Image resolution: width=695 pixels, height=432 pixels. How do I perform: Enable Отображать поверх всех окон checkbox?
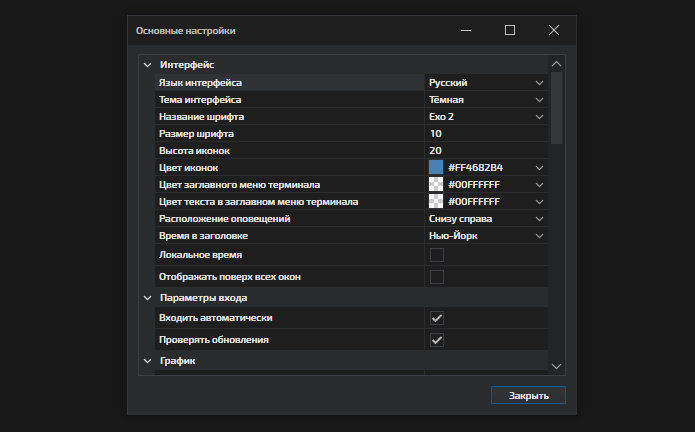[436, 277]
